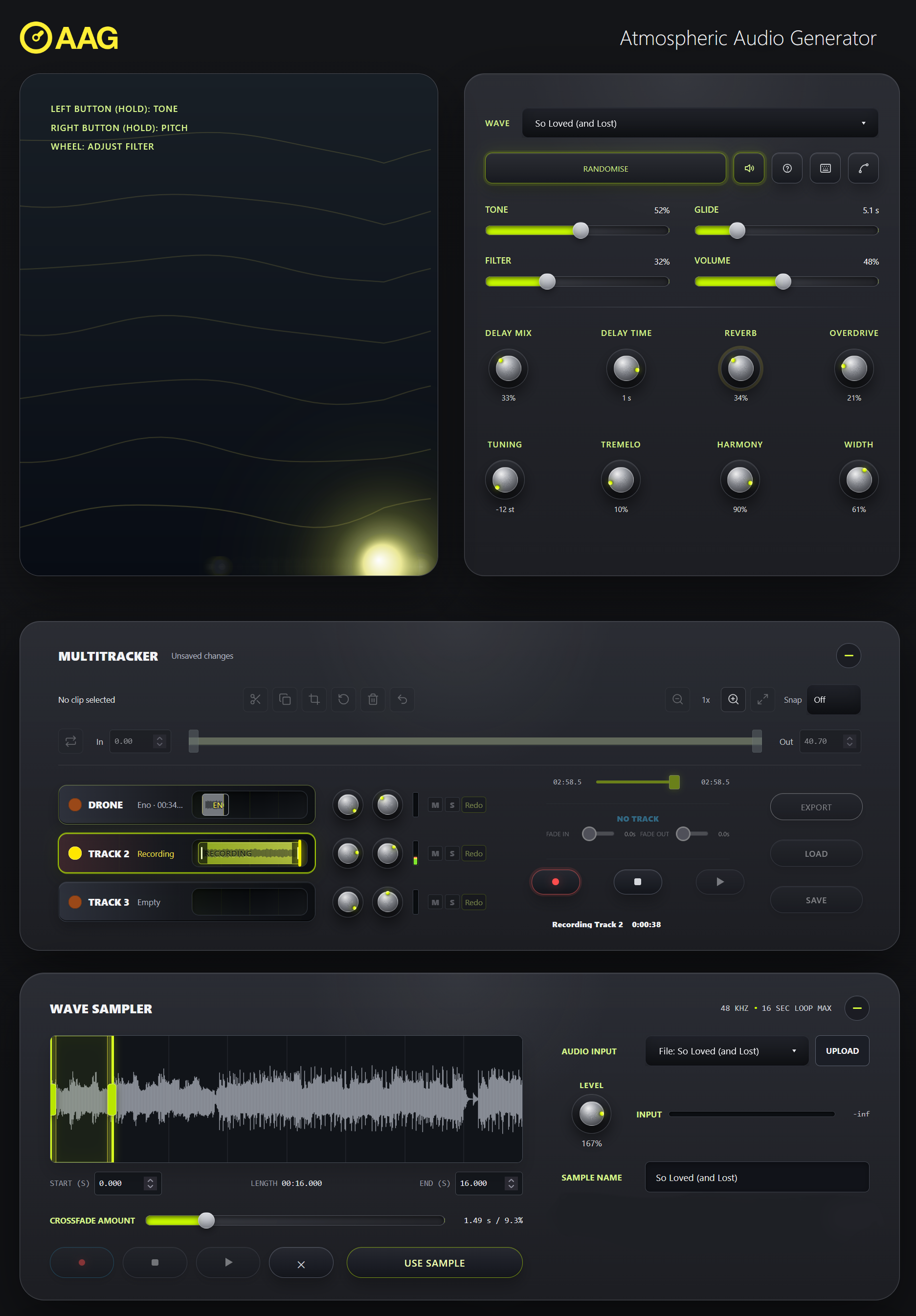
Task: Click the copy clip icon
Action: [285, 699]
